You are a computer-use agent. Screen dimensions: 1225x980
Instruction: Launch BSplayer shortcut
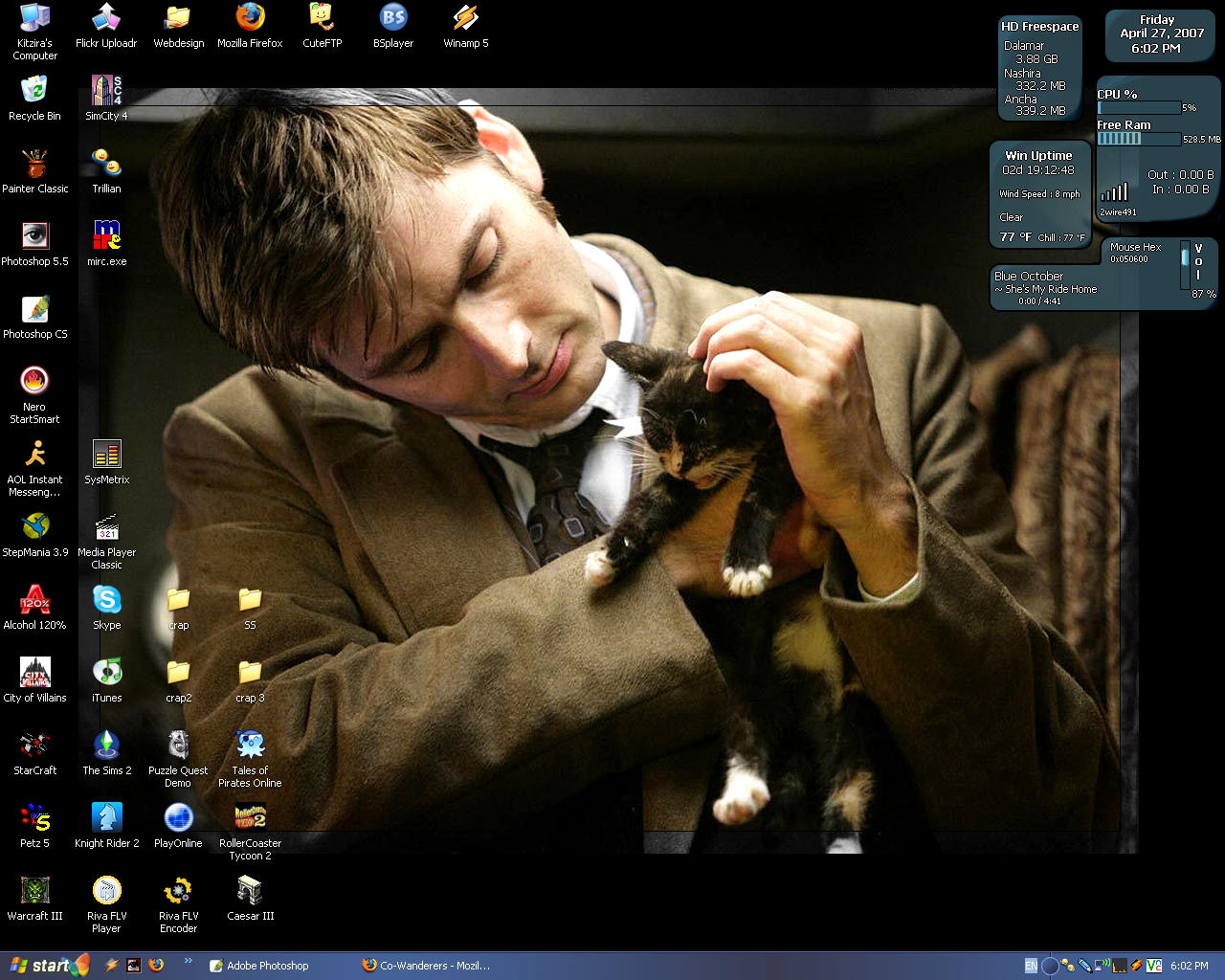[393, 25]
